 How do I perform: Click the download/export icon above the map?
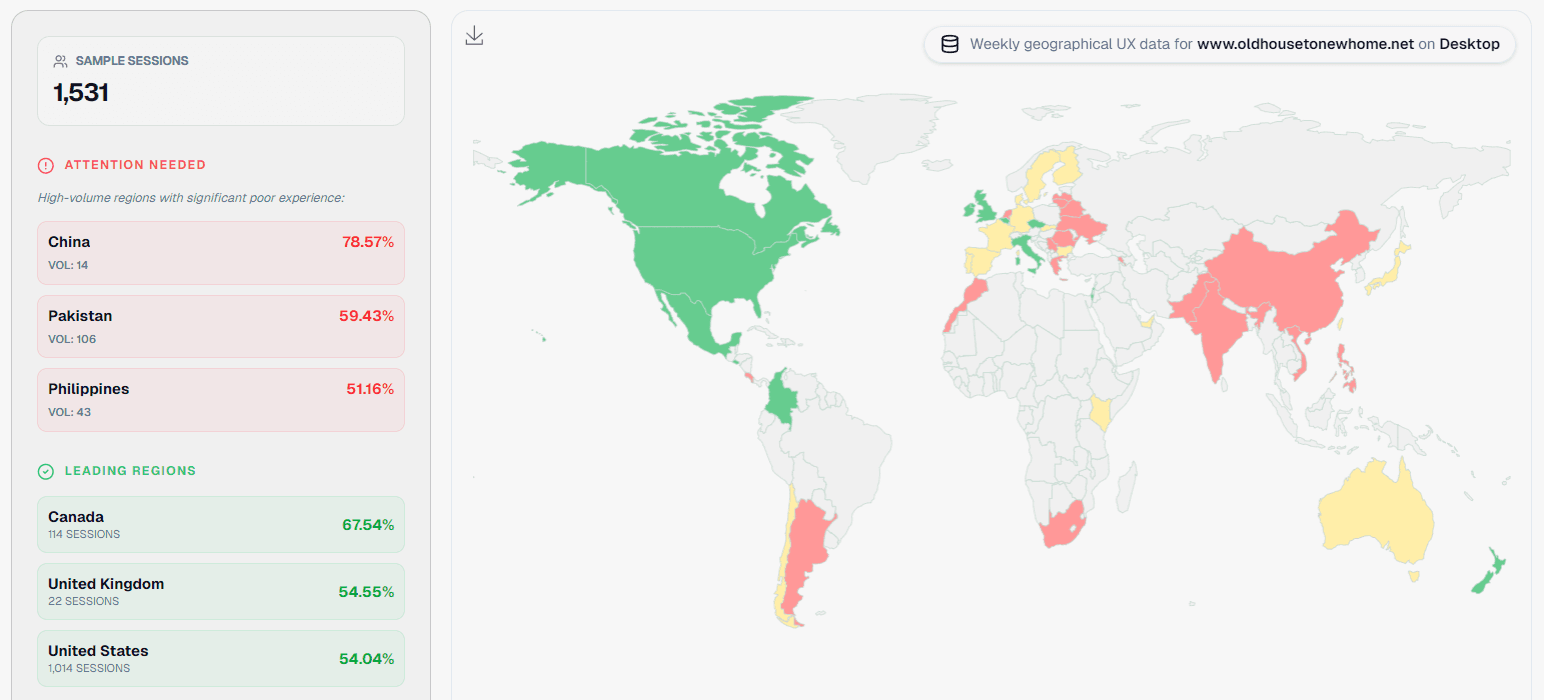pos(474,35)
